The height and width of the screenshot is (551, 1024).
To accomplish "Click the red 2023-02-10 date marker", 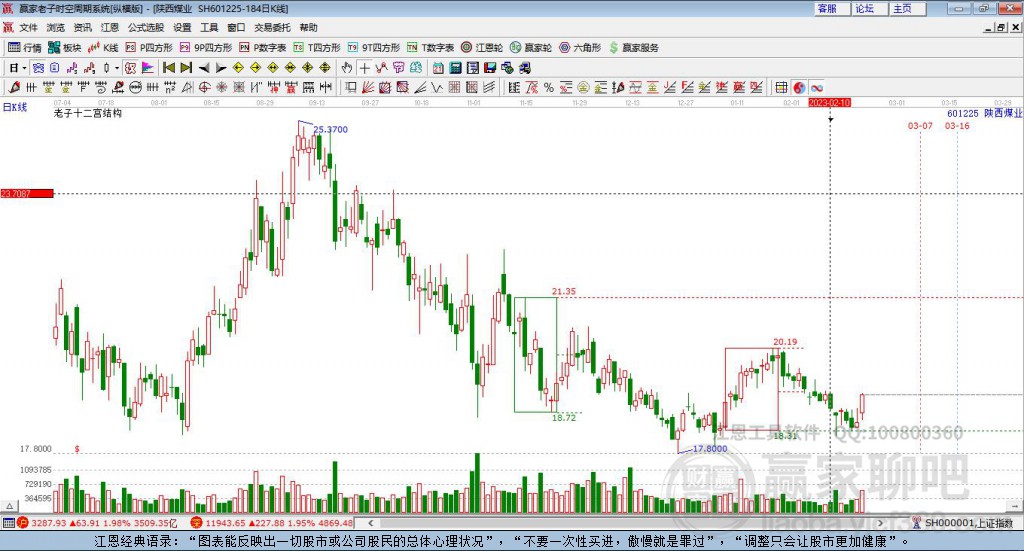I will tap(829, 103).
